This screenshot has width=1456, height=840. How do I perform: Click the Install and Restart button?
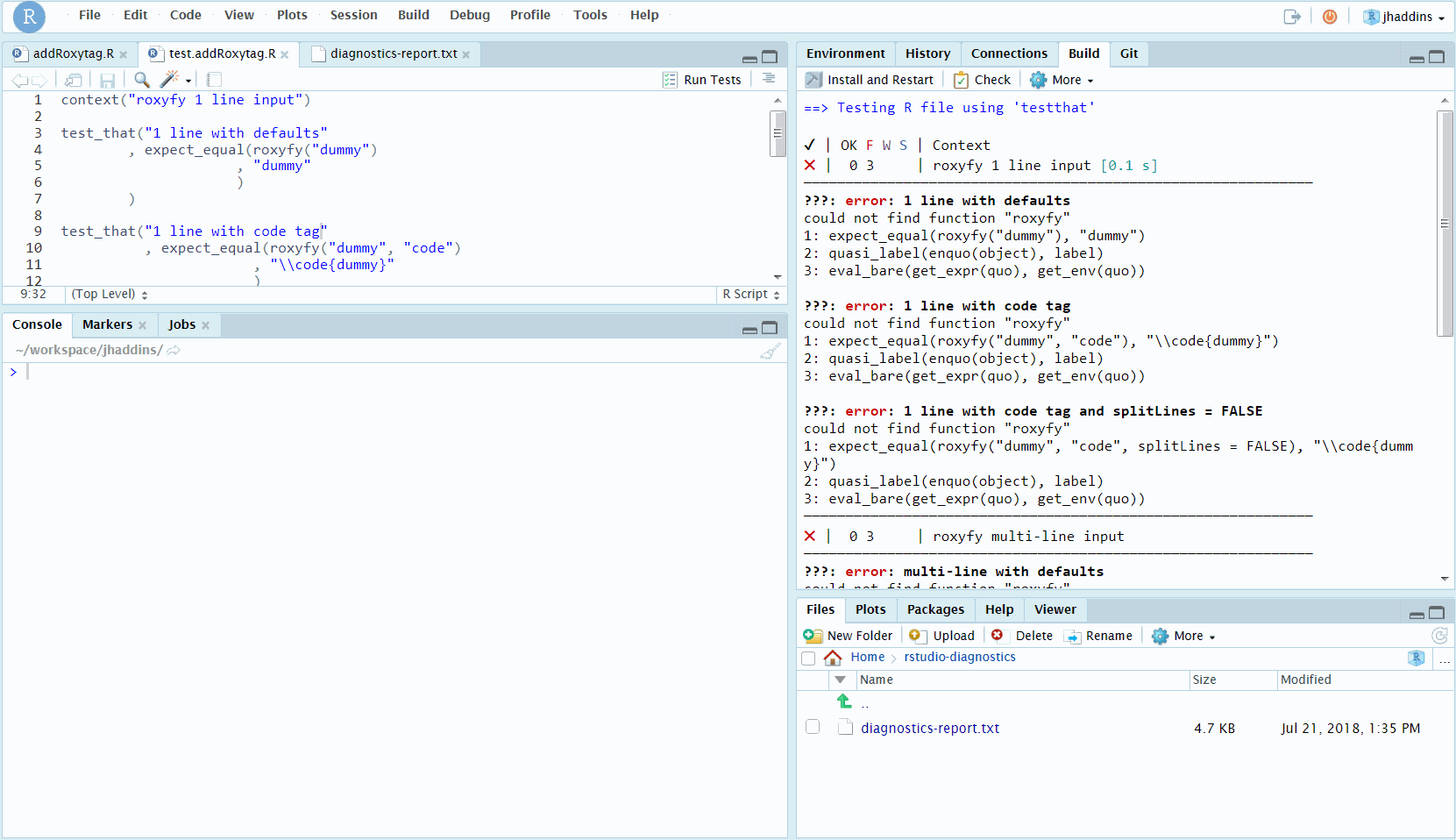pyautogui.click(x=870, y=80)
